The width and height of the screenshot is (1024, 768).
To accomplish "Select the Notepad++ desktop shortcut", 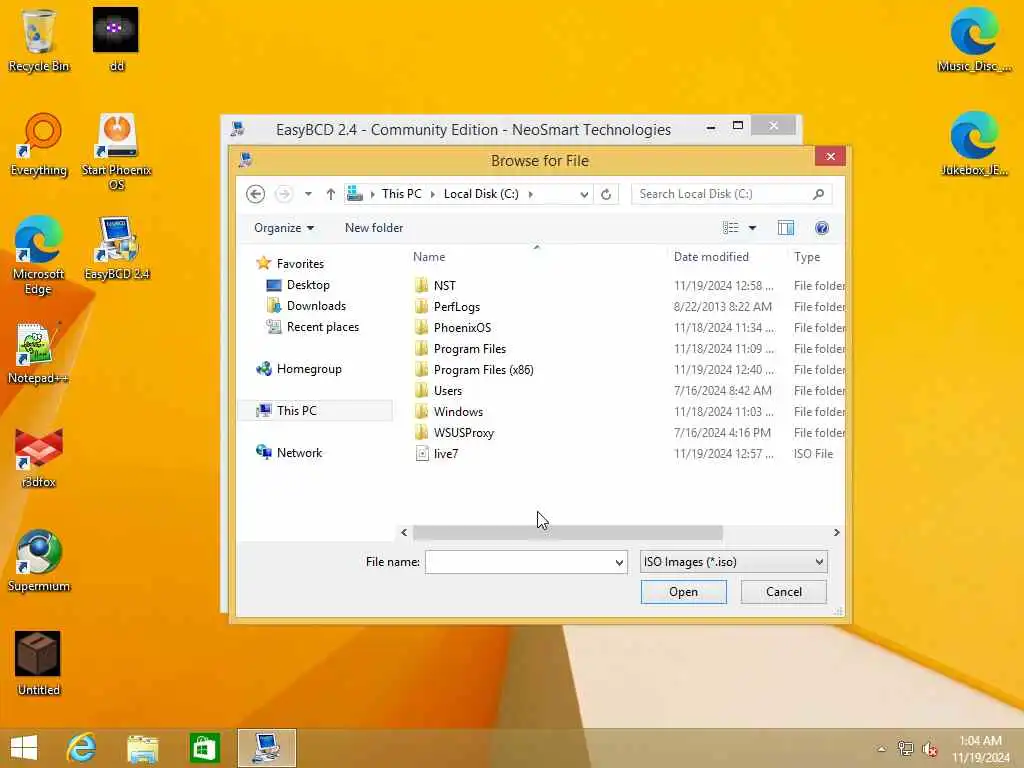I will pos(37,353).
